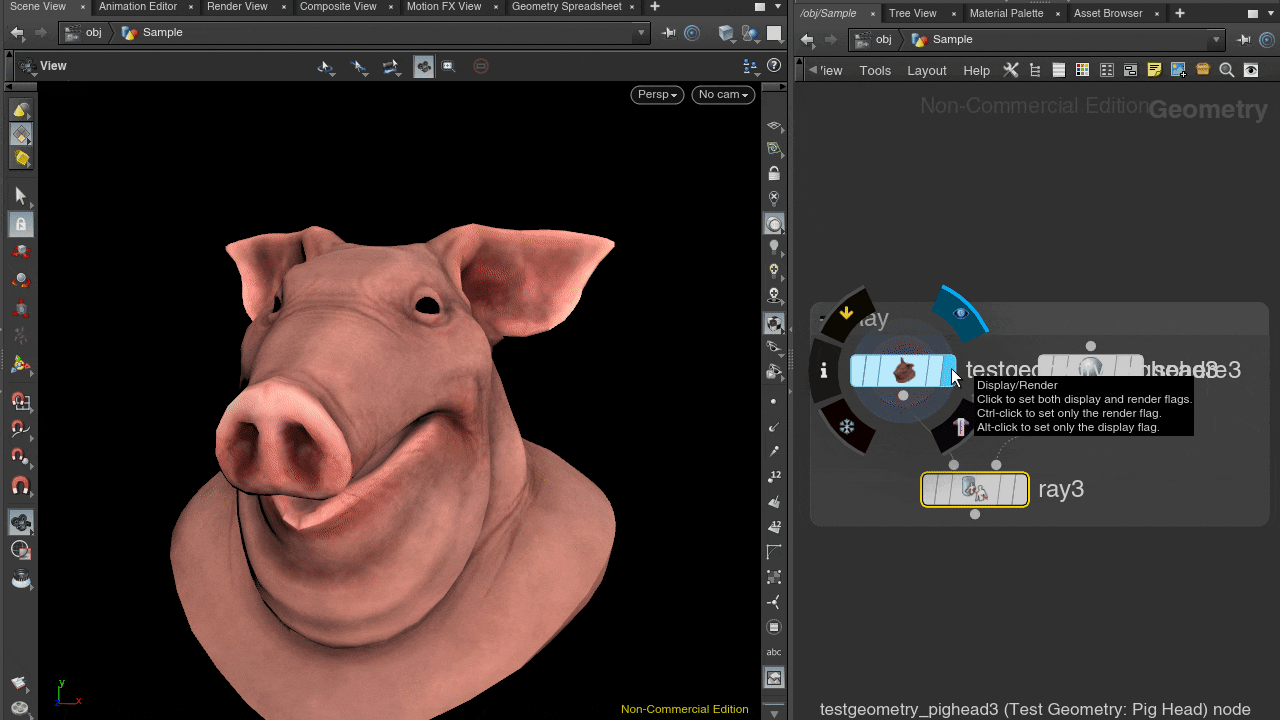The image size is (1280, 720).
Task: Select the arrow Select tool in the left toolbar
Action: coord(21,196)
